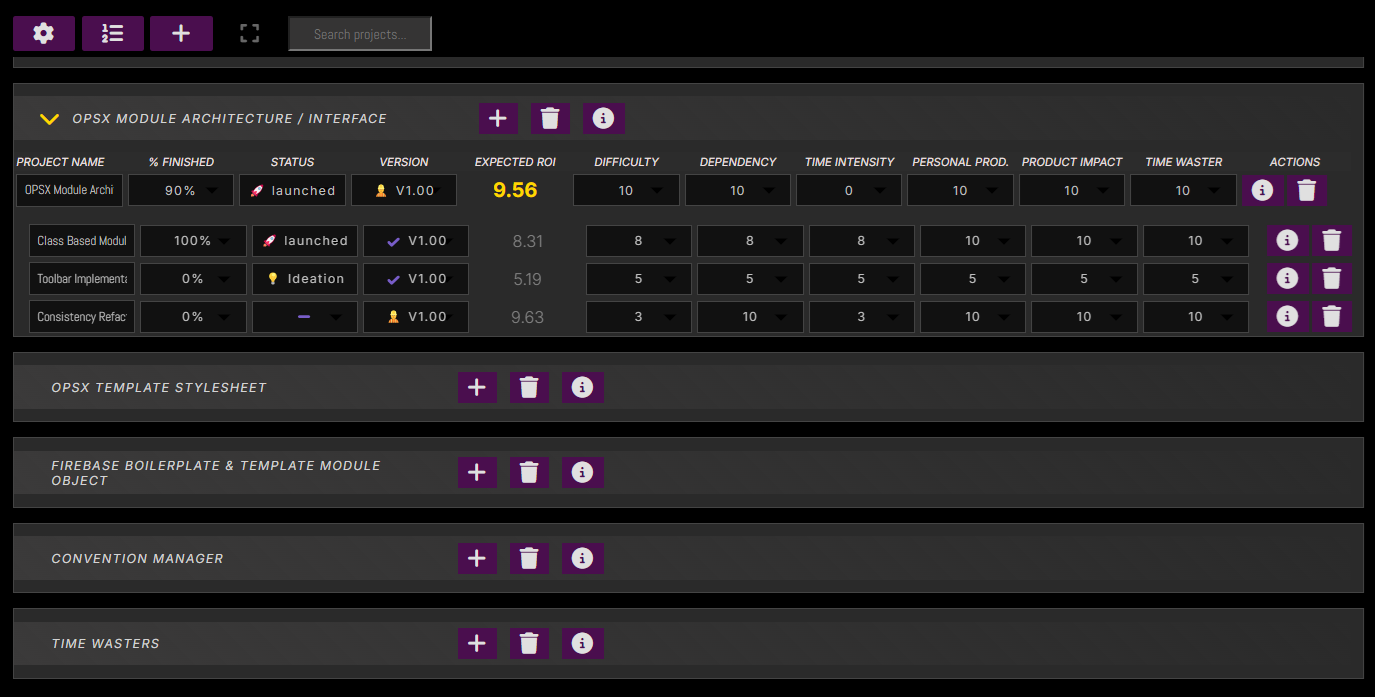This screenshot has width=1375, height=697.
Task: Click the % Finished column header
Action: pos(181,161)
